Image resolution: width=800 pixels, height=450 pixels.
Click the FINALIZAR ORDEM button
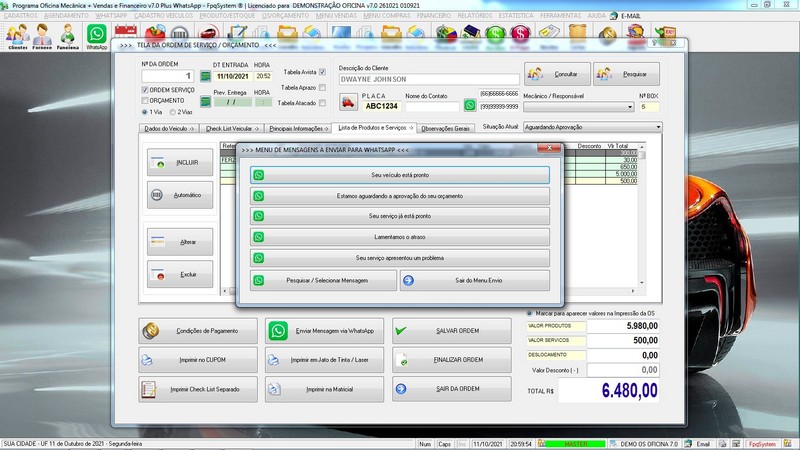click(x=452, y=360)
